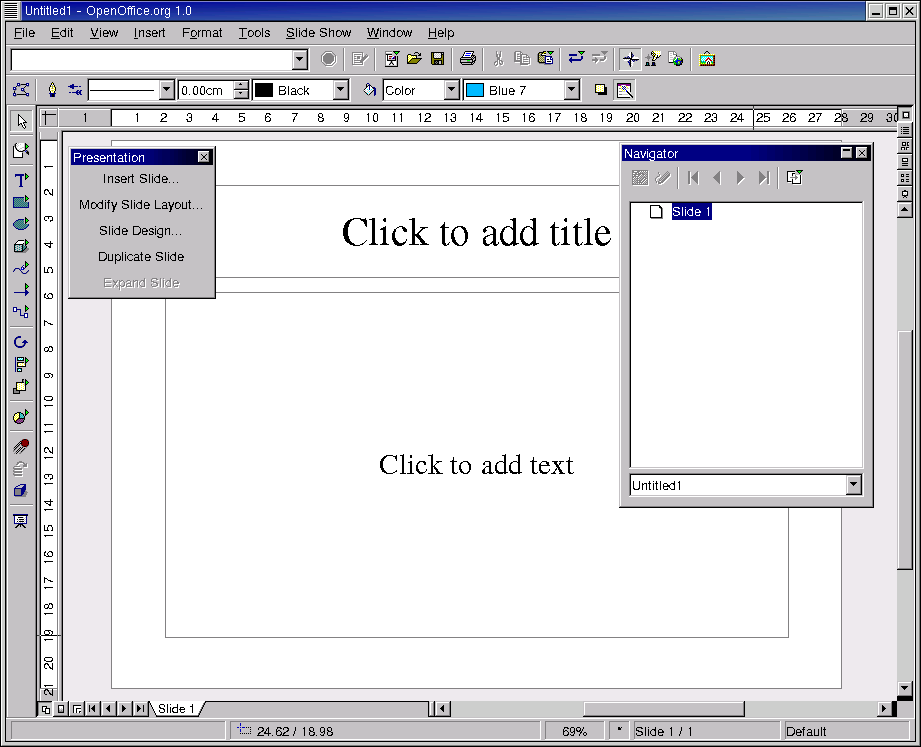Viewport: 921px width, 747px height.
Task: Select Slide 1 in the Navigator list
Action: 691,212
